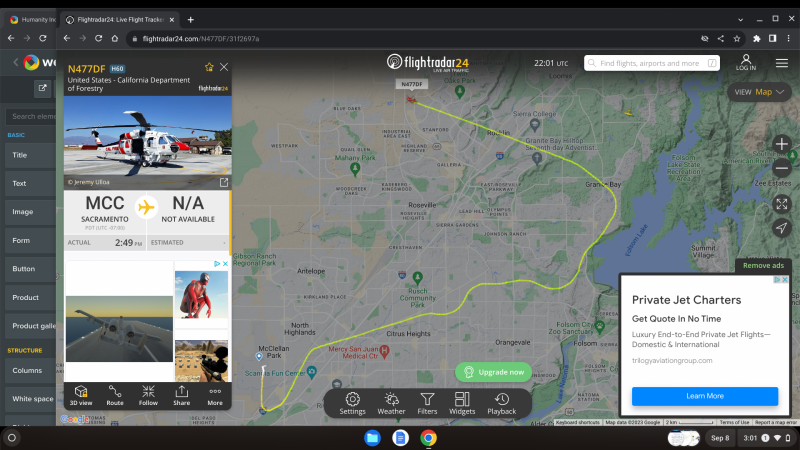
Task: Open the Weather layer options
Action: tap(391, 403)
